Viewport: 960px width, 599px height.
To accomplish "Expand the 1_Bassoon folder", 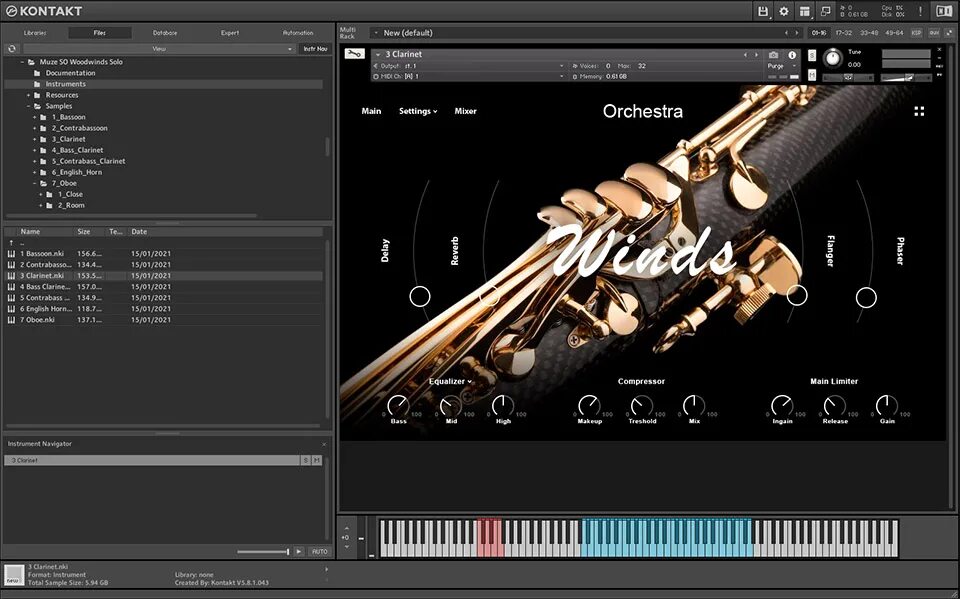I will coord(35,117).
